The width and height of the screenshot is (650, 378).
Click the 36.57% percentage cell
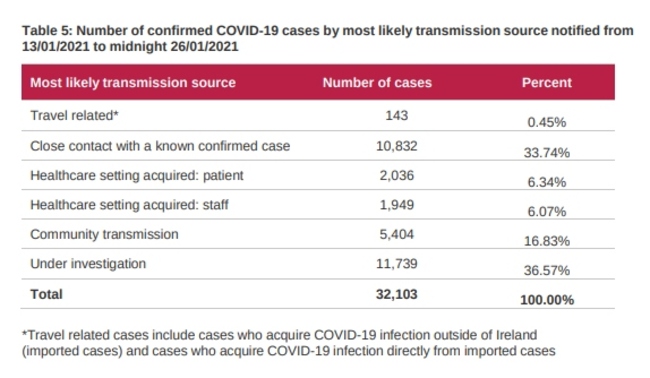[x=546, y=270]
